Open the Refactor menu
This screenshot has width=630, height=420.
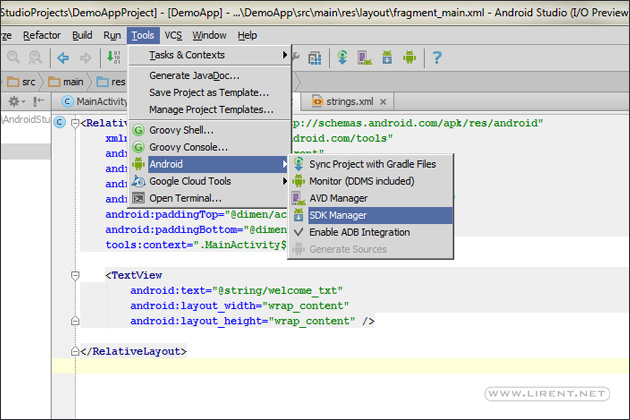click(42, 36)
